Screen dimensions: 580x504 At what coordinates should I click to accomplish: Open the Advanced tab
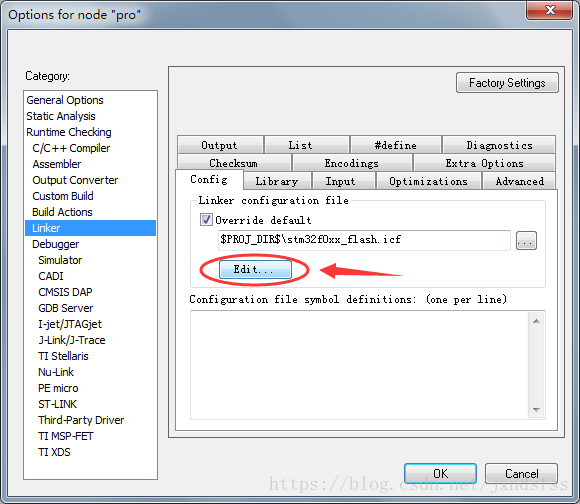click(x=519, y=181)
